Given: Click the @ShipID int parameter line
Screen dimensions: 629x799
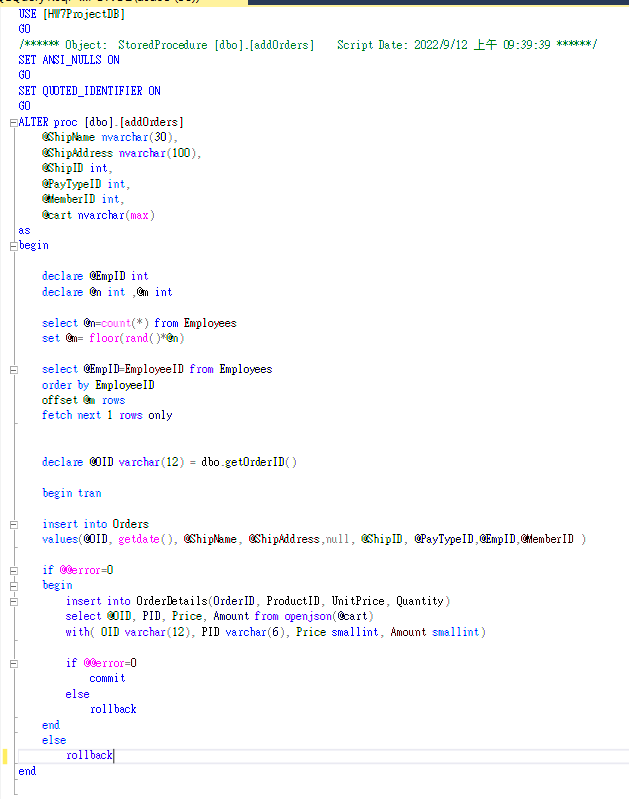Looking at the screenshot, I should click(77, 168).
